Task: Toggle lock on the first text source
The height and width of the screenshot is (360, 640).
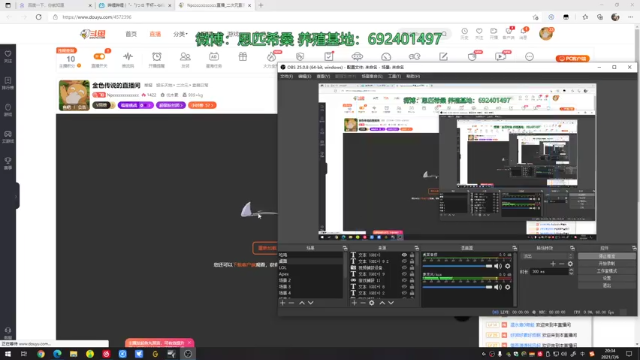Action: click(x=412, y=255)
